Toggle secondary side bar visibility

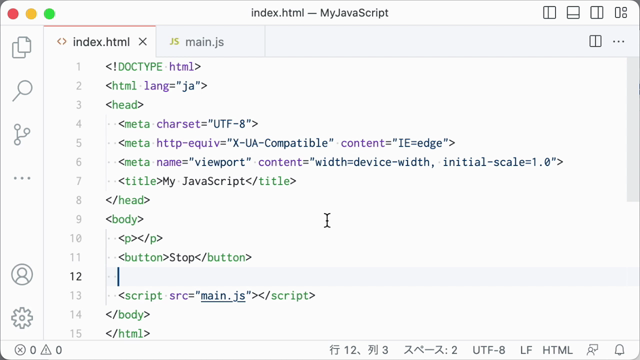(x=597, y=13)
